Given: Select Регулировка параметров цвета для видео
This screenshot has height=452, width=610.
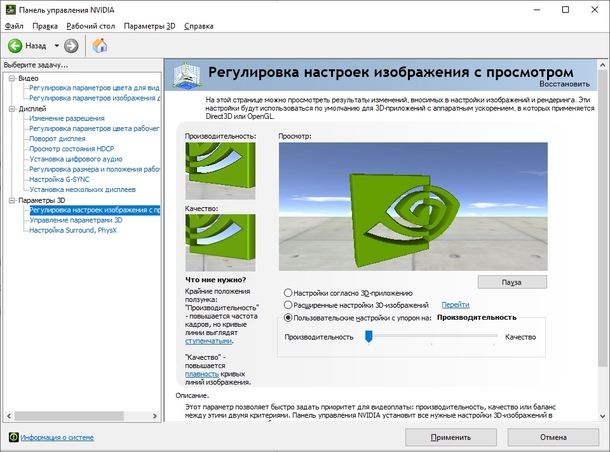Looking at the screenshot, I should (x=95, y=88).
